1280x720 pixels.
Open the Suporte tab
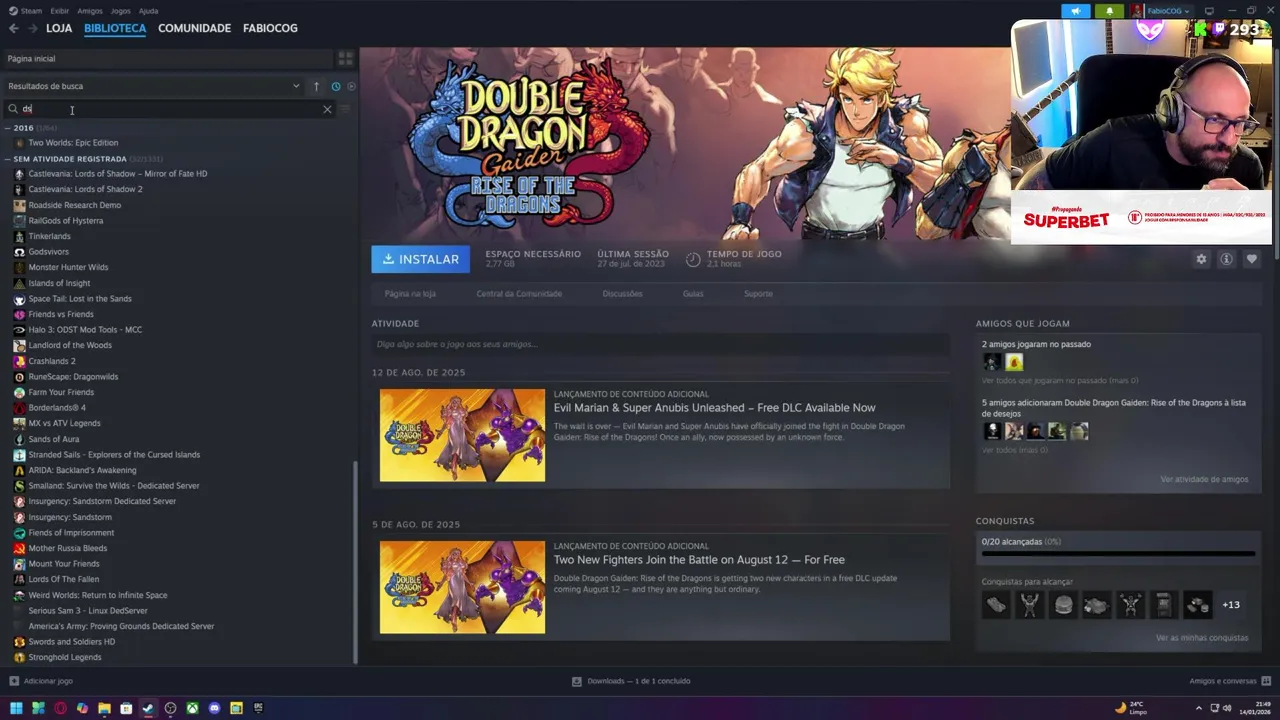[758, 294]
